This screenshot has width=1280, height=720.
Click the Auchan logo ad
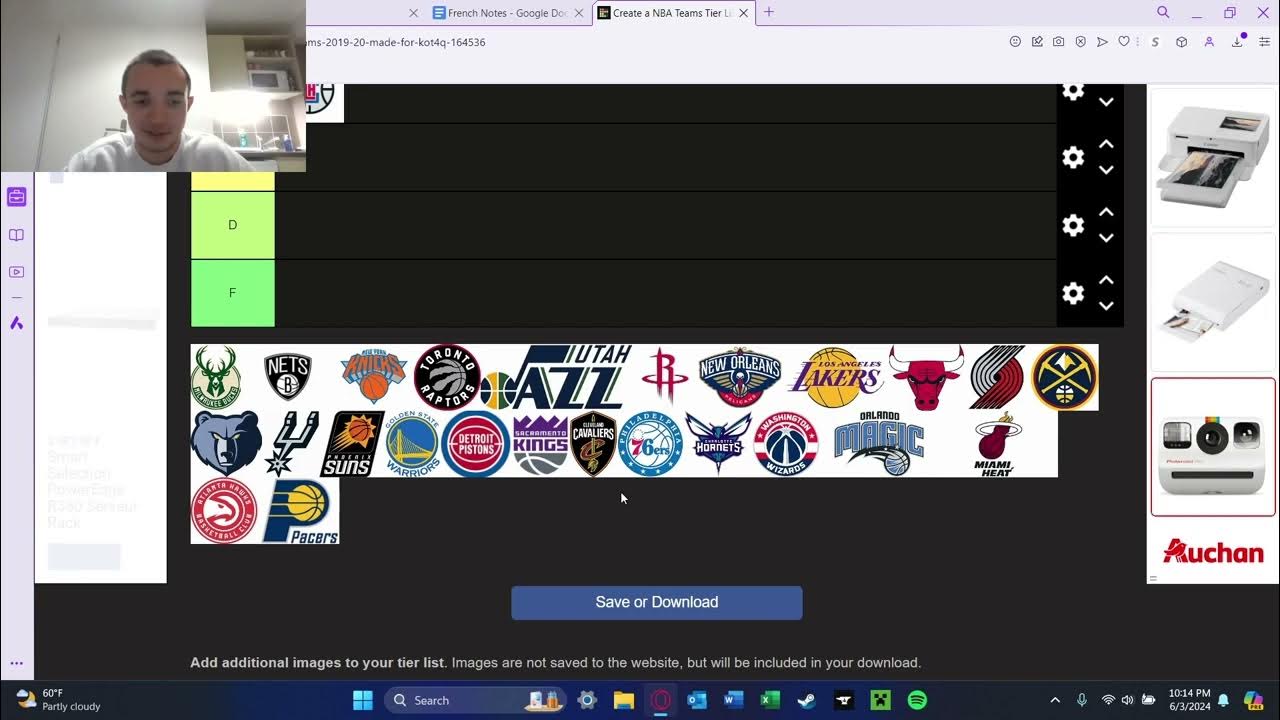click(x=1213, y=551)
